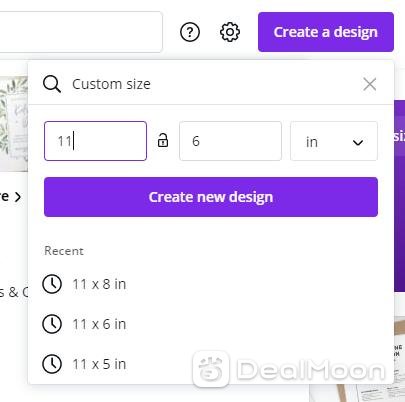This screenshot has height=402, width=405.
Task: Click the Create a design button
Action: (326, 32)
